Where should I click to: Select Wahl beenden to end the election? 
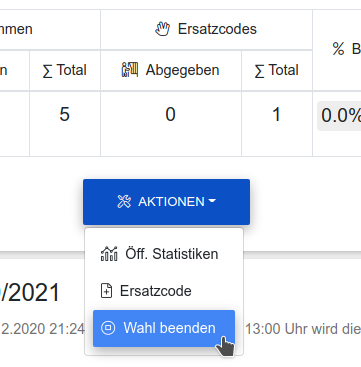click(164, 328)
